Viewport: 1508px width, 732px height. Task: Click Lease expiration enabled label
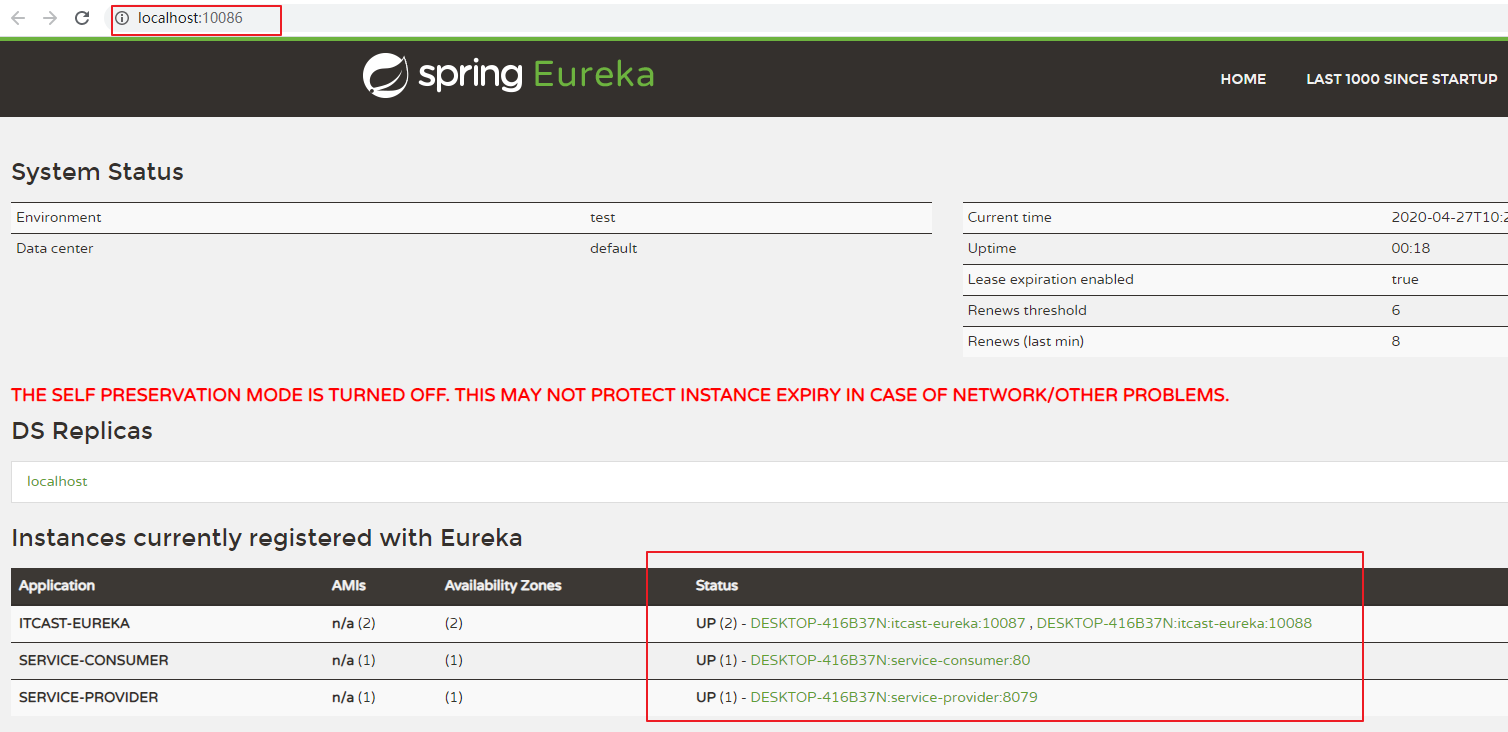click(1051, 279)
